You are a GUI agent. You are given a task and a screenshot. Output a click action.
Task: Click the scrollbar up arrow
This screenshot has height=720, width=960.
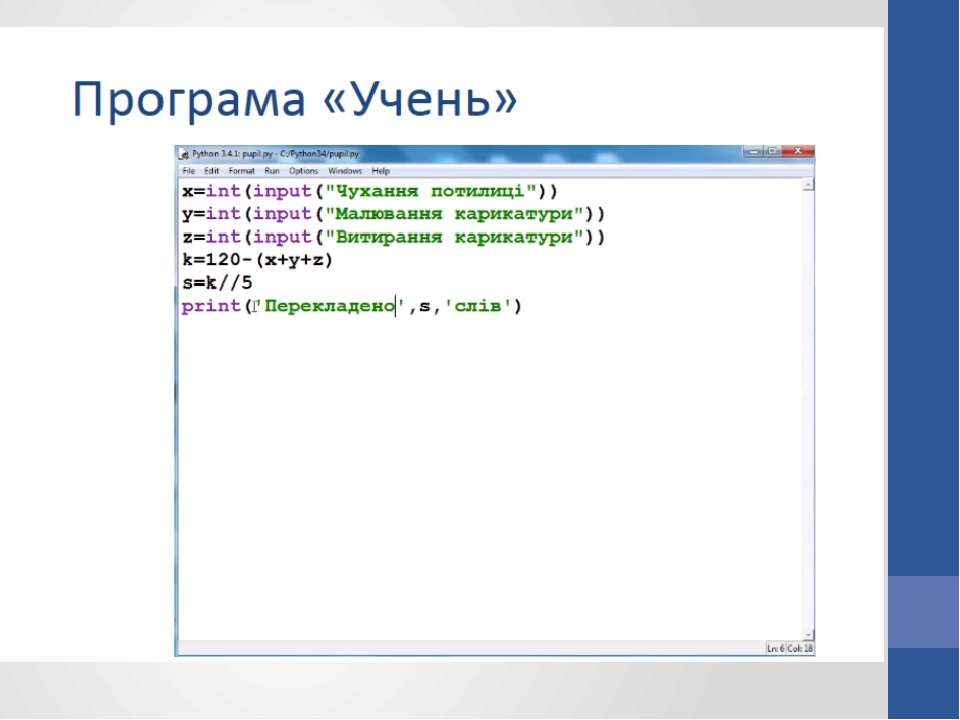[807, 185]
